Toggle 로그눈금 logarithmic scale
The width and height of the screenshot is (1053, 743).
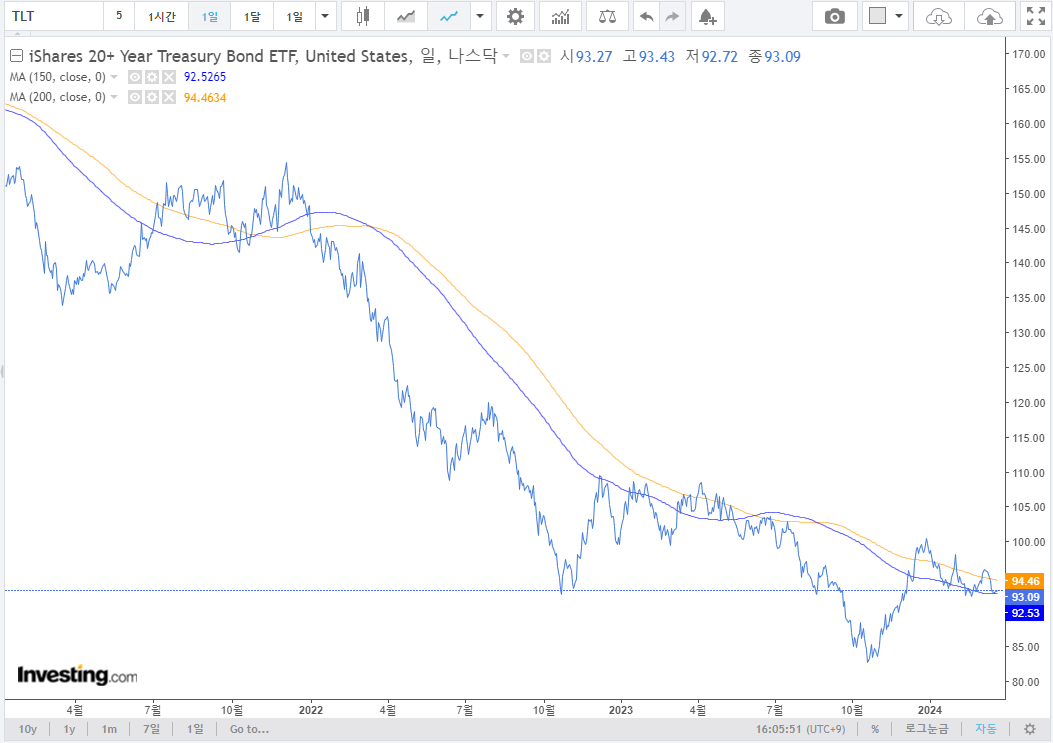[x=927, y=729]
